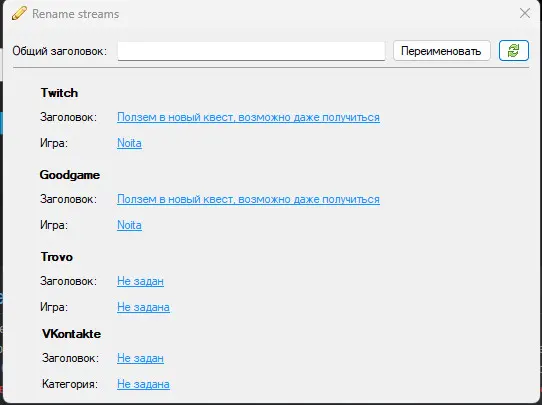Click the VKontakte section heading
Viewport: 542px width, 405px height.
(x=72, y=334)
